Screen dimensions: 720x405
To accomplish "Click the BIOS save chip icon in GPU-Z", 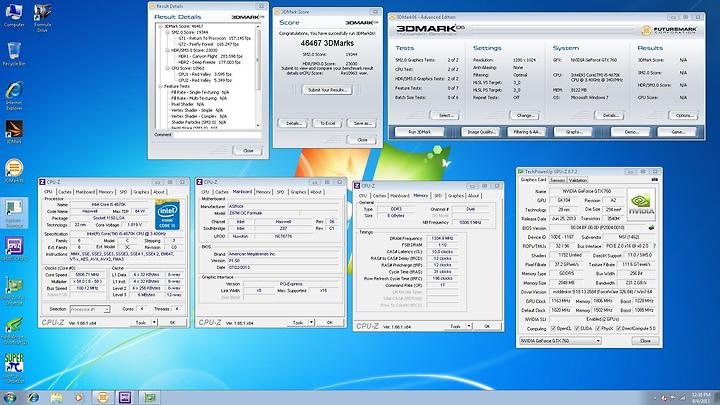I will coord(651,228).
